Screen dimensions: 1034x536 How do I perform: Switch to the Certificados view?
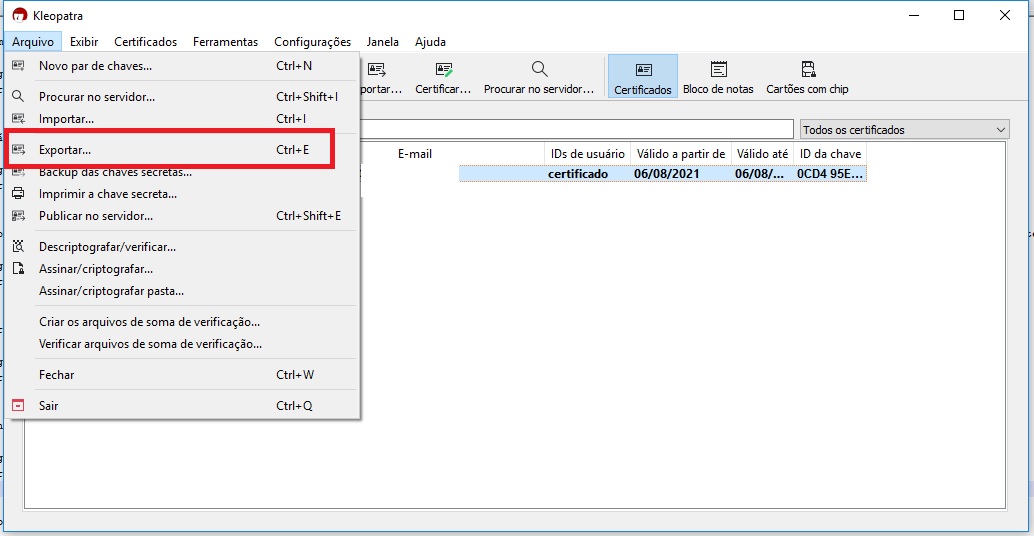point(643,76)
